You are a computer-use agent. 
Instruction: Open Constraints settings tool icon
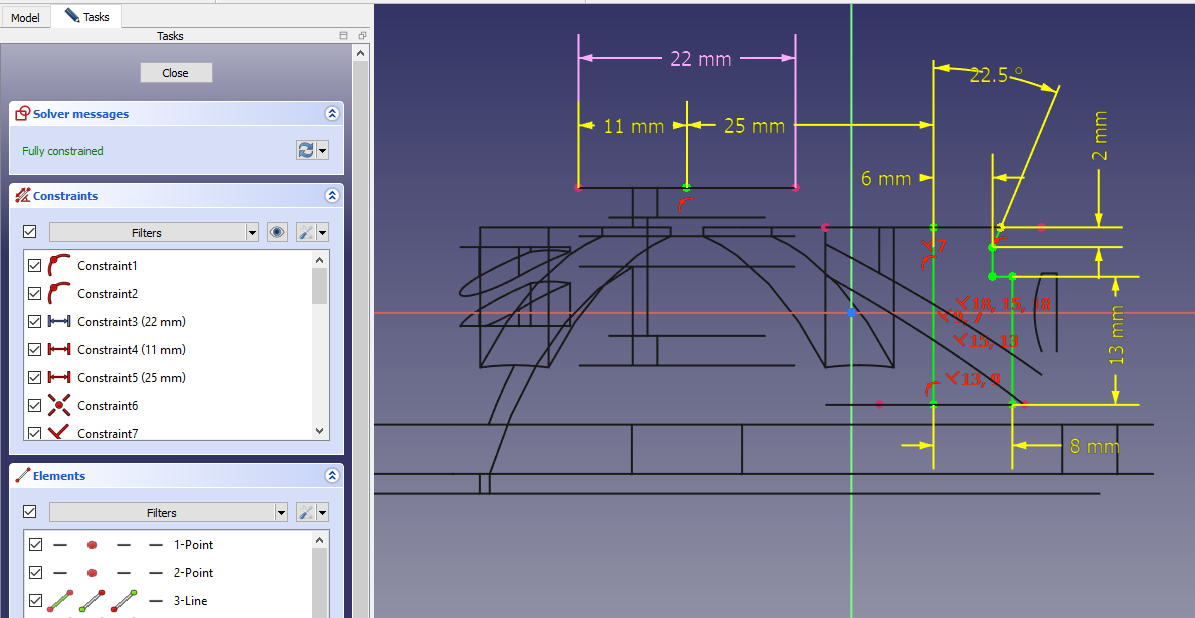(x=307, y=232)
